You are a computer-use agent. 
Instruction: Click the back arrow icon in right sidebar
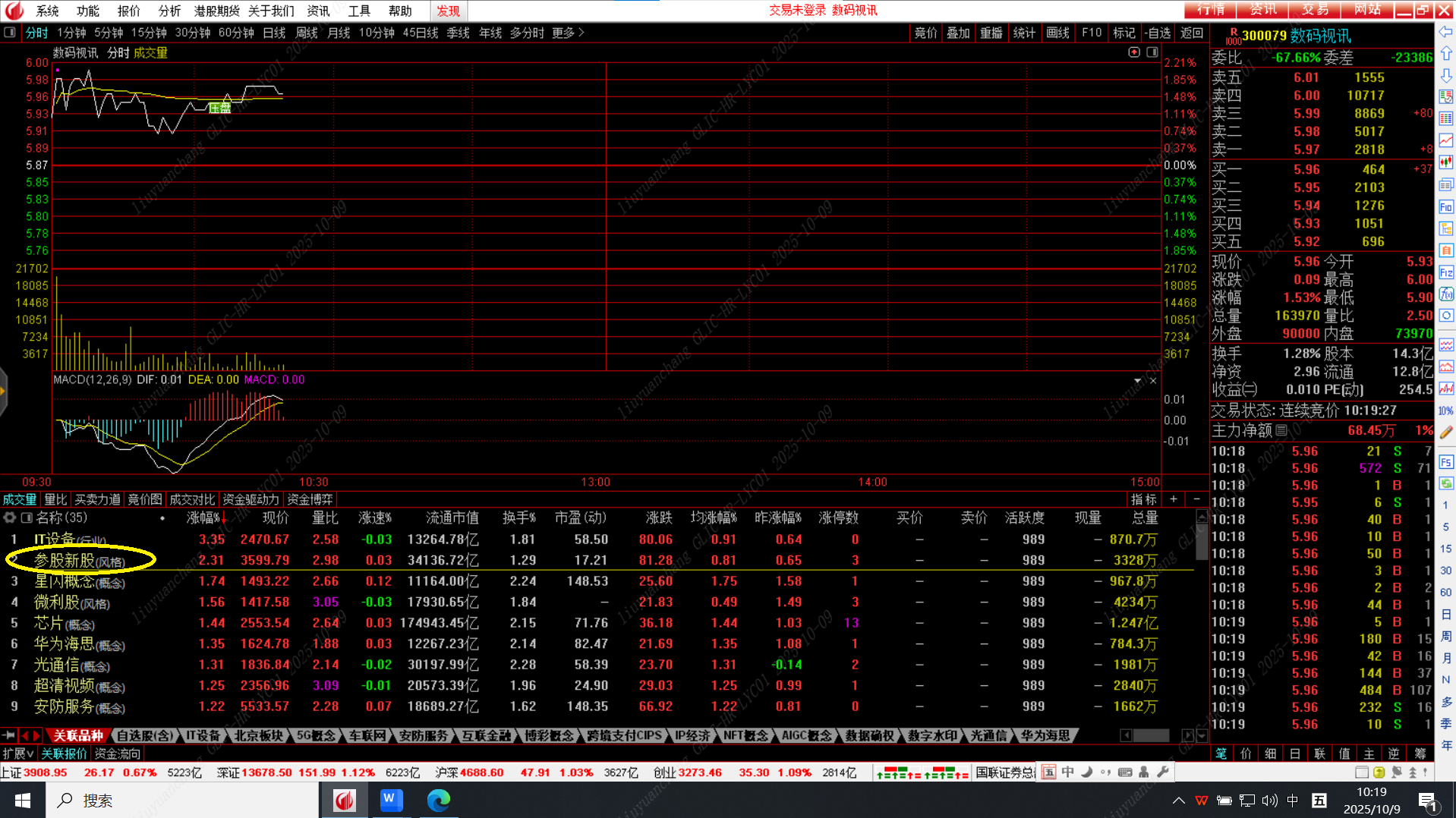click(1445, 32)
